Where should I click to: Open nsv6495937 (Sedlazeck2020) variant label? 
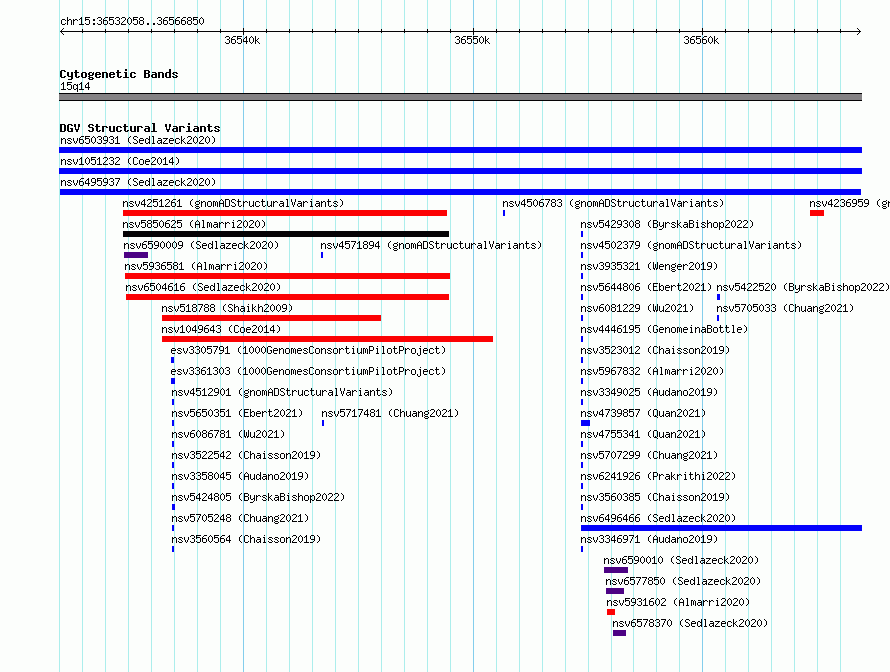coord(138,182)
